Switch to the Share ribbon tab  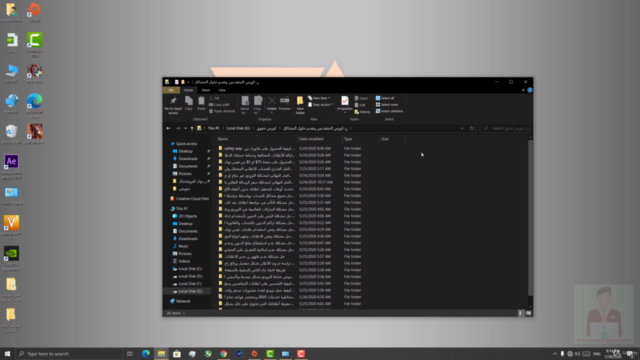(206, 90)
